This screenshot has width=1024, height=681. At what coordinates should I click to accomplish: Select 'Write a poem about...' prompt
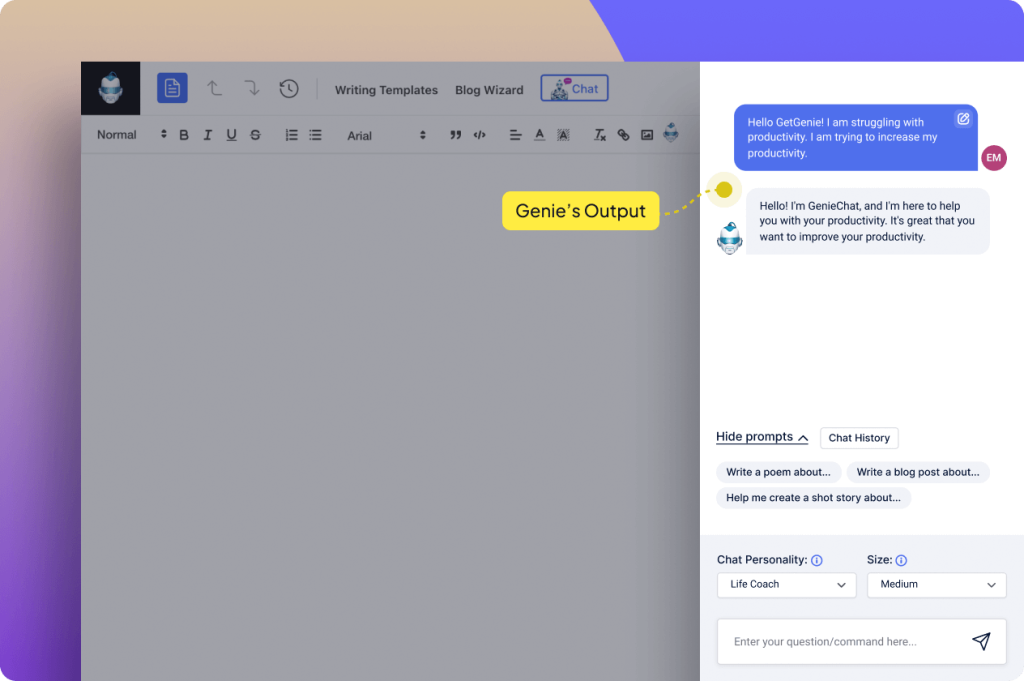click(x=778, y=472)
